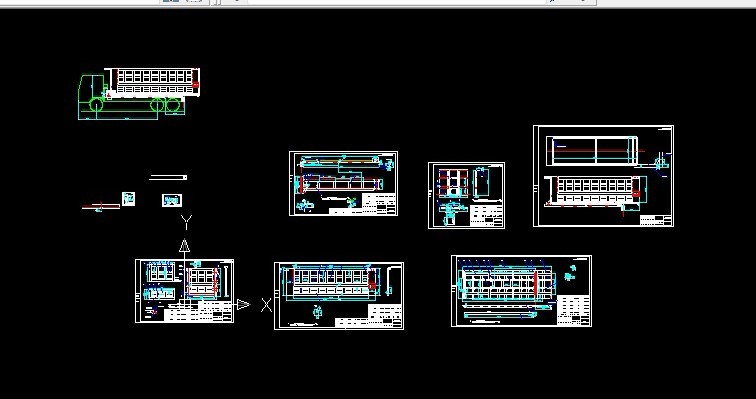Screen dimensions: 756x399
Task: Select the red cross-member in the frame plan view
Action: coord(536,283)
